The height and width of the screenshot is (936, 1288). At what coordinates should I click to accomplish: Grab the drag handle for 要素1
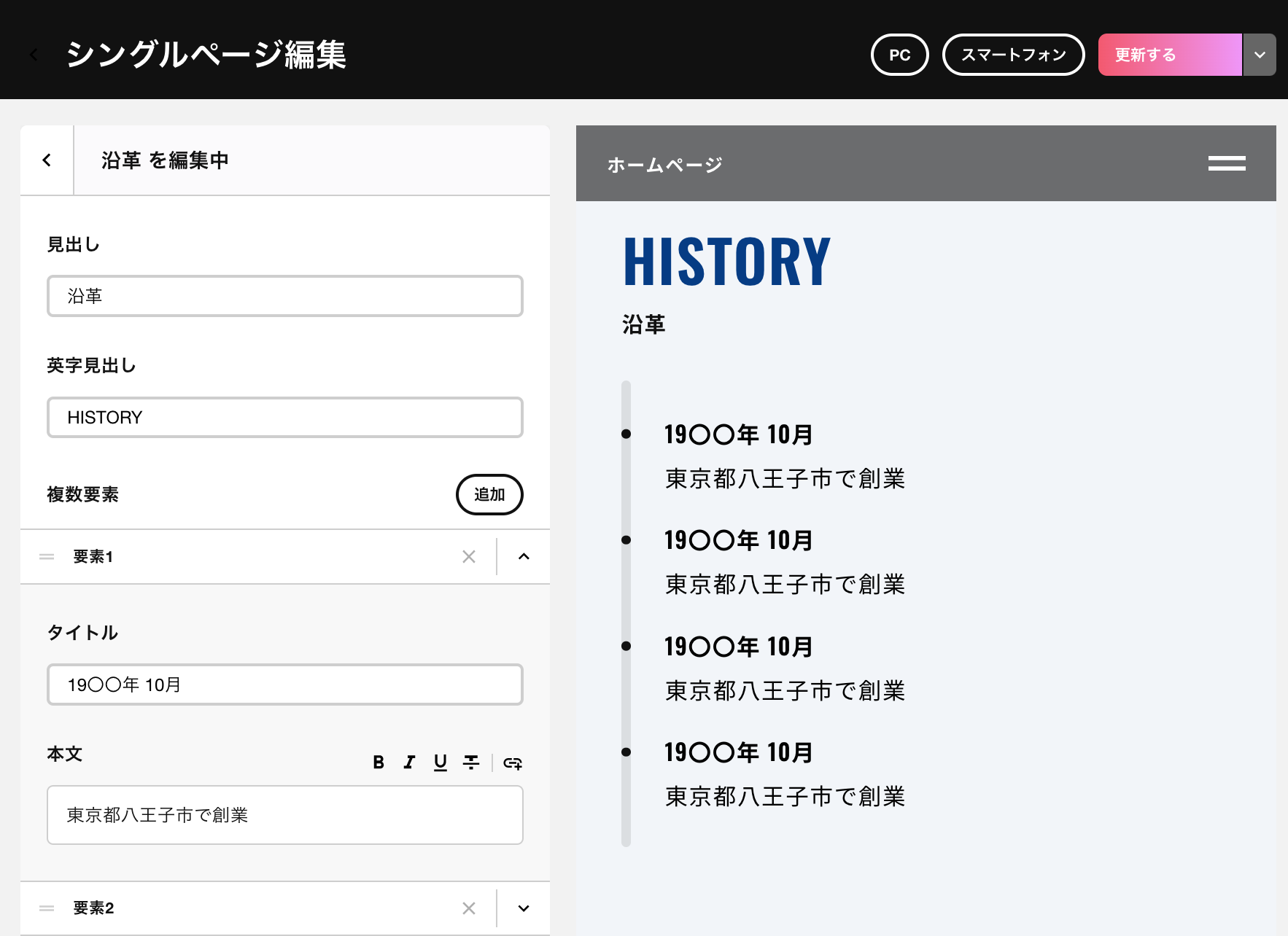coord(47,557)
